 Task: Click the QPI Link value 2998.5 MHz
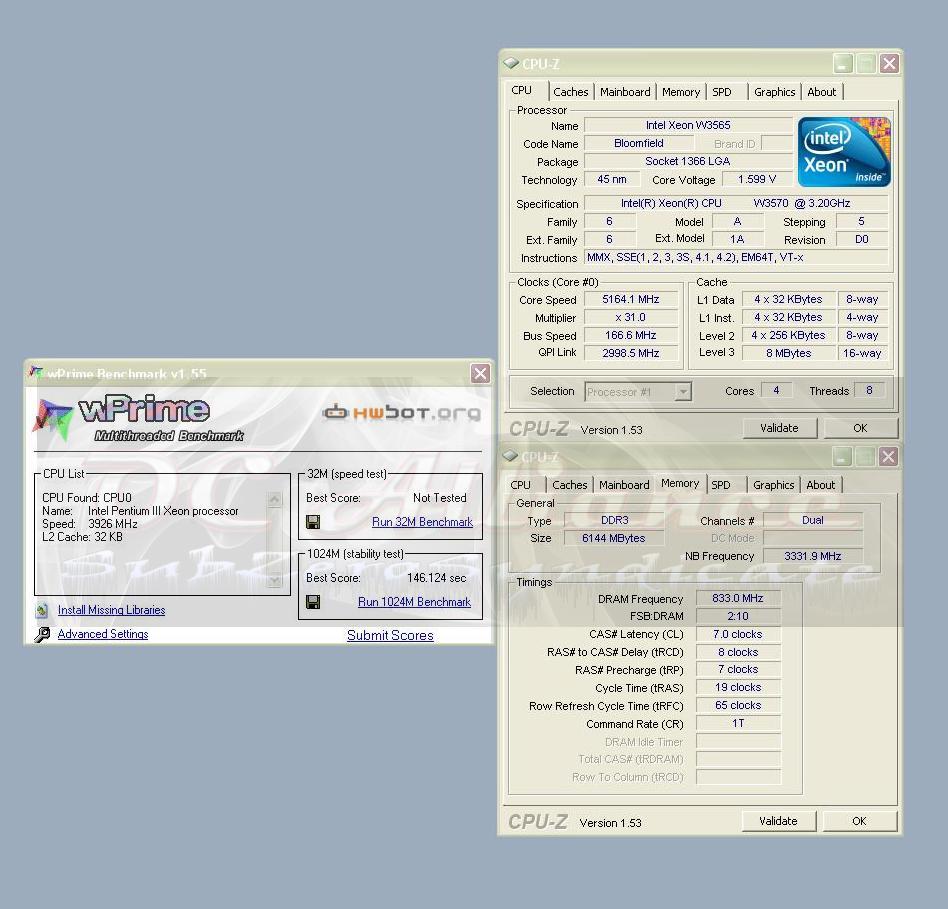click(631, 353)
